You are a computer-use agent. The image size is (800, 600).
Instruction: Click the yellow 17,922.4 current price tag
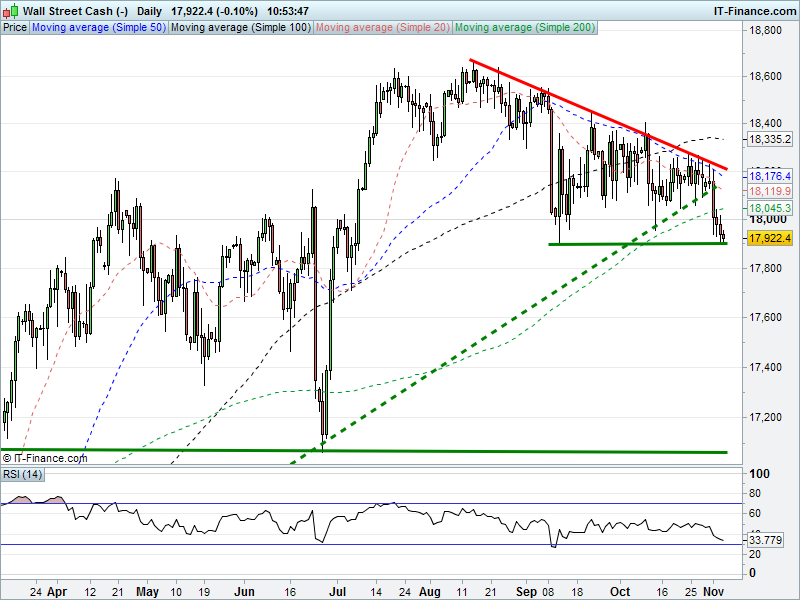point(769,238)
